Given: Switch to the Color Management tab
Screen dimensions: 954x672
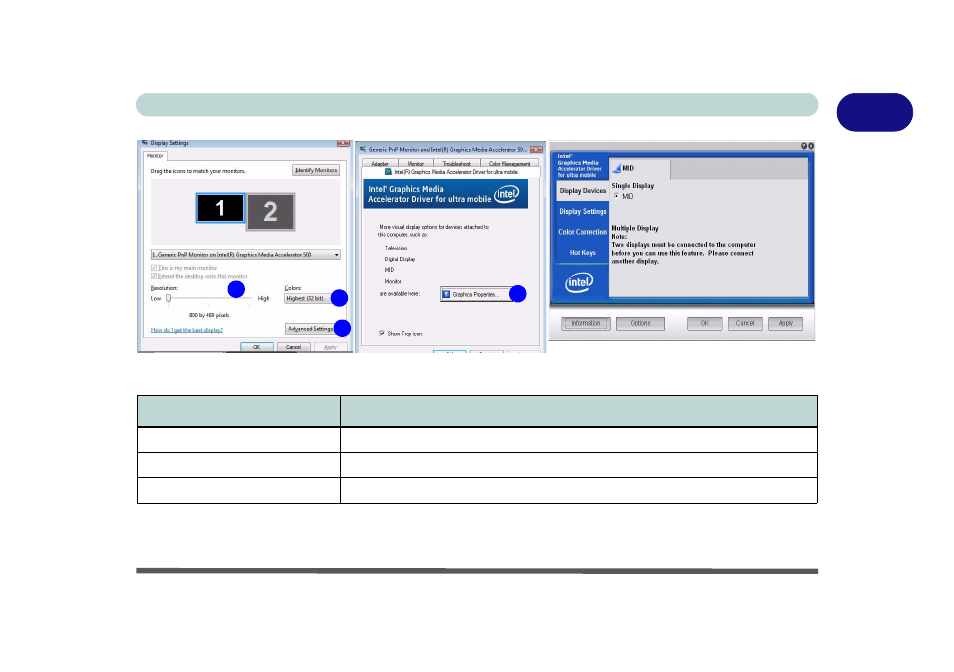Looking at the screenshot, I should 509,164.
